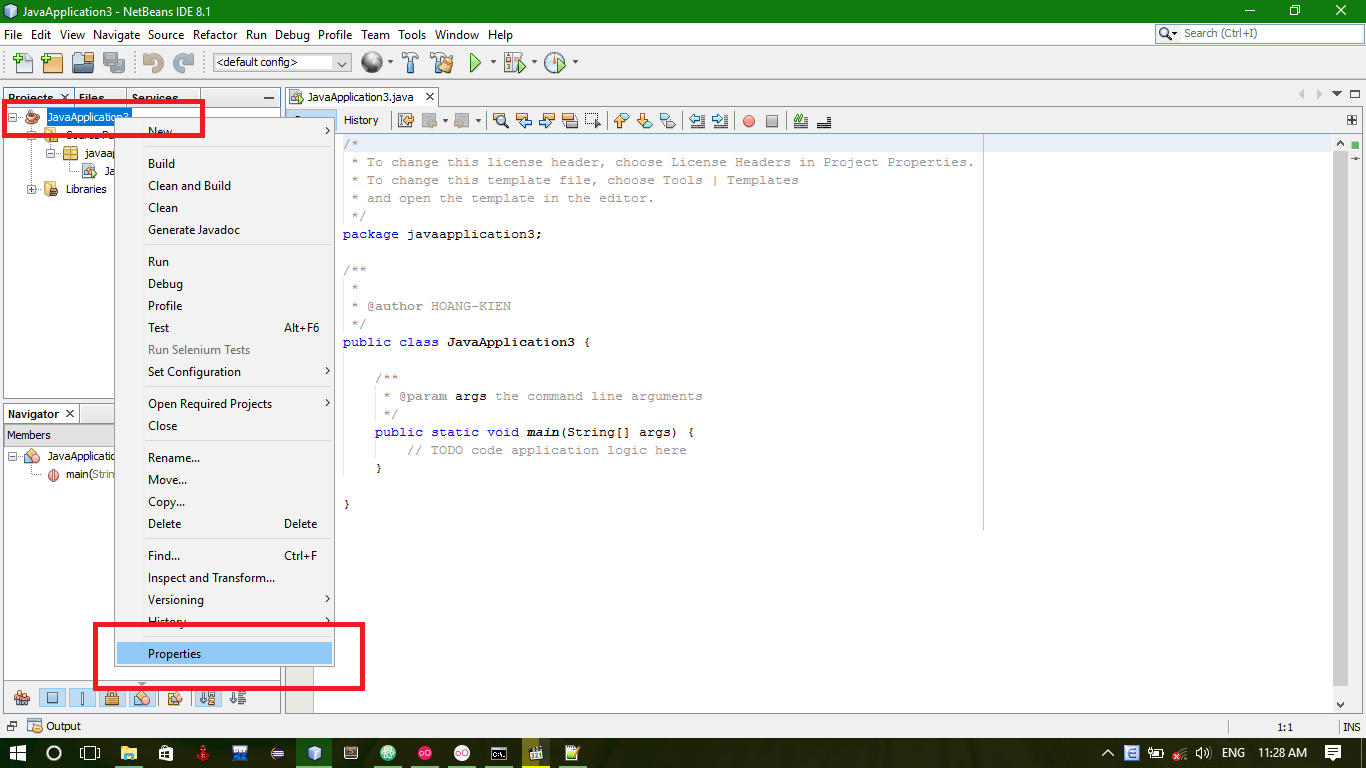Click the Debug Project toolbar icon
Screen dimensions: 1366x768
pos(514,63)
